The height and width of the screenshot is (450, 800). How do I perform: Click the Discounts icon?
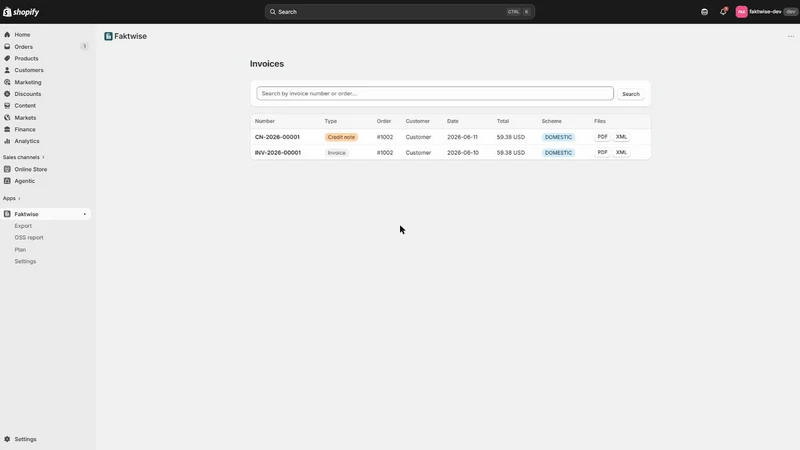7,94
